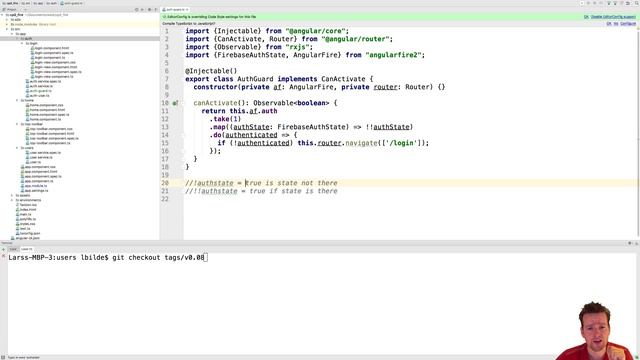Close terminal session with red X
The width and height of the screenshot is (640, 360).
(x=3, y=256)
